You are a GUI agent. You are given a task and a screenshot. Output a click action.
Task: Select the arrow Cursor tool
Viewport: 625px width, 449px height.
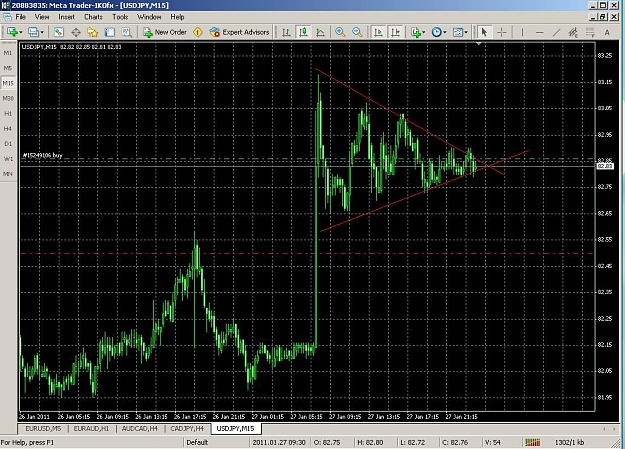484,32
